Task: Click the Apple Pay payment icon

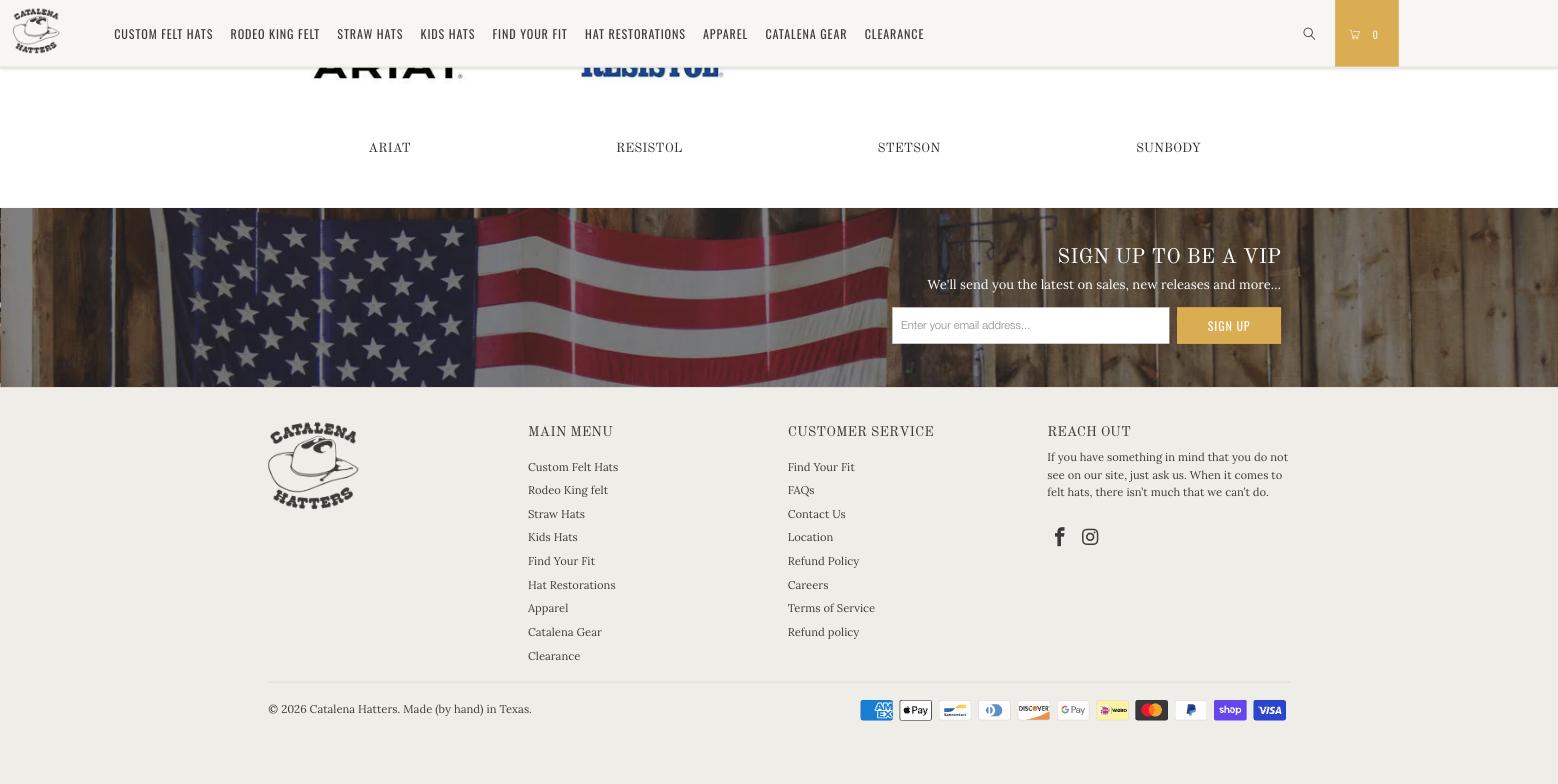Action: [x=915, y=710]
